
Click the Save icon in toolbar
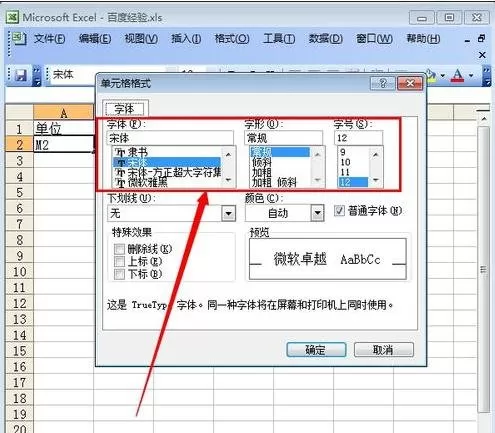click(21, 76)
